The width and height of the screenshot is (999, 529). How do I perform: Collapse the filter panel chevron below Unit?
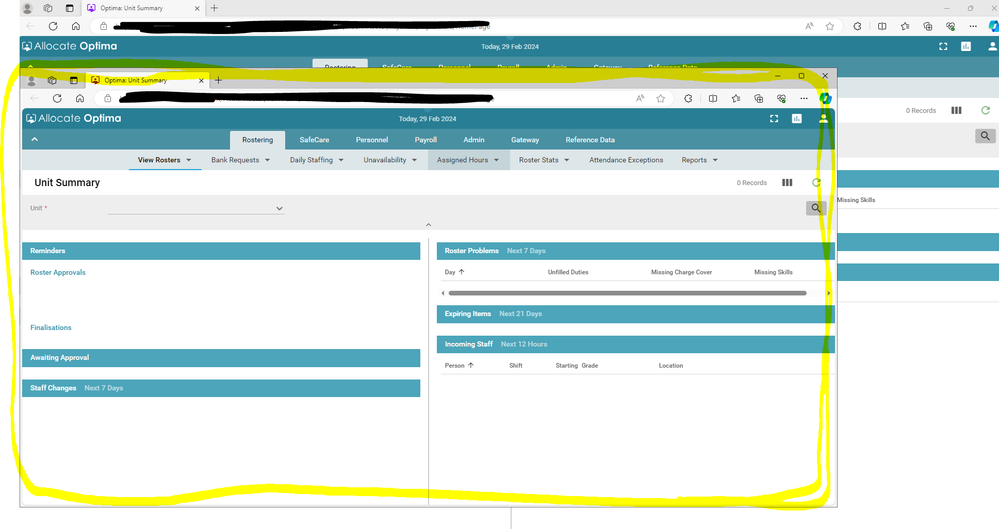428,225
